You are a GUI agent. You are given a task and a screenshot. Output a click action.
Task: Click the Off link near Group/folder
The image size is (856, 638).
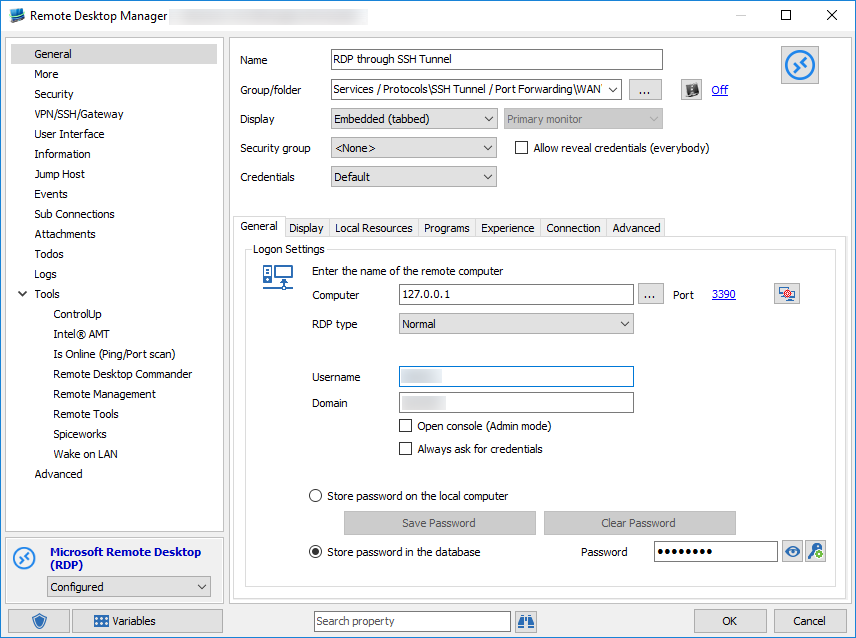pyautogui.click(x=719, y=89)
